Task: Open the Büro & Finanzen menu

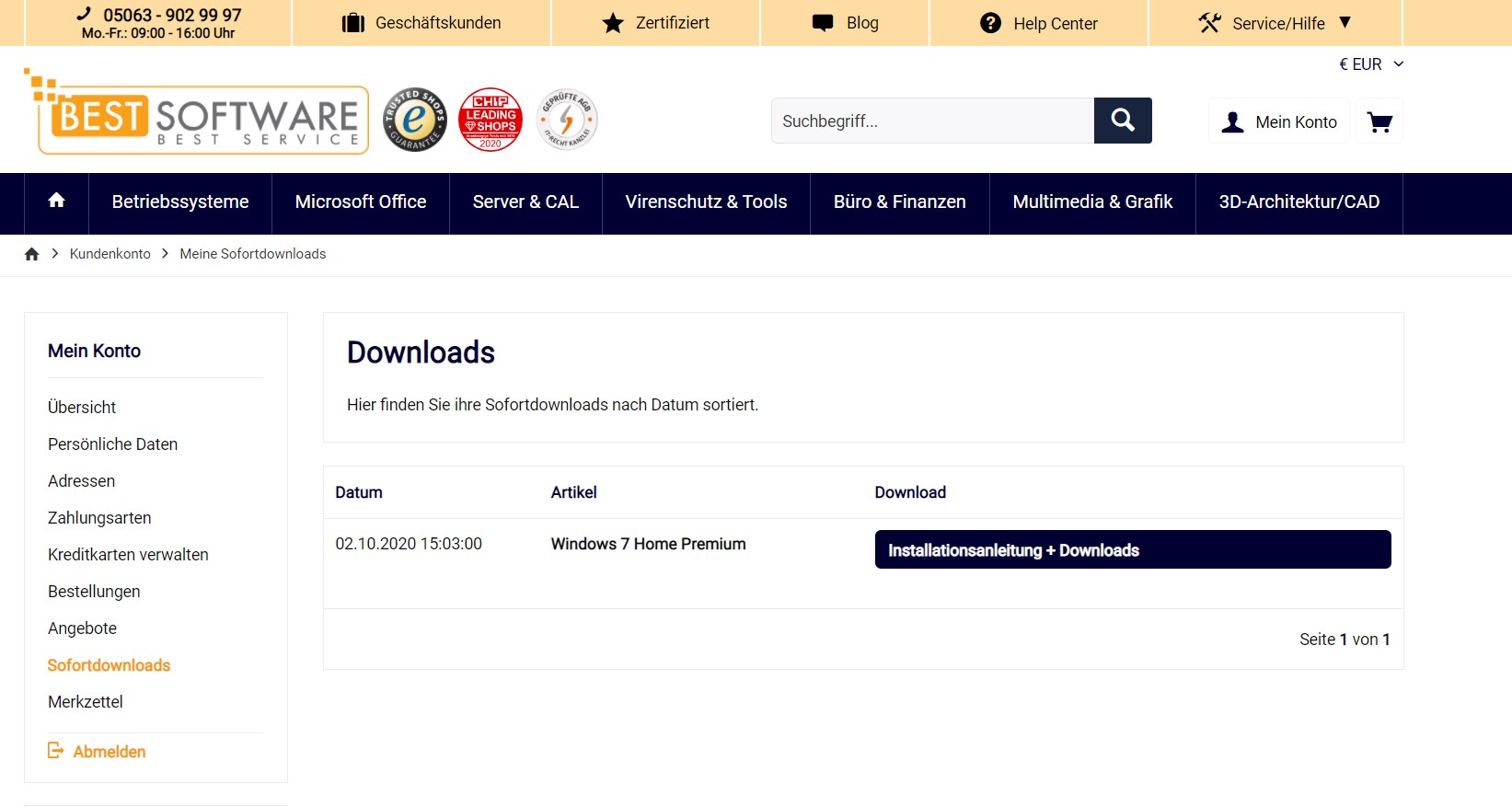Action: click(900, 202)
